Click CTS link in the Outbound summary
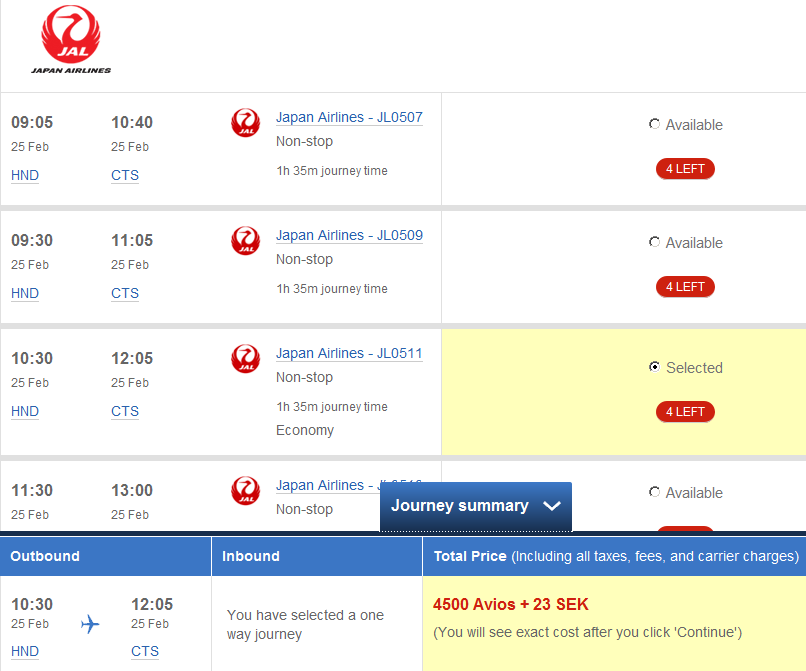The height and width of the screenshot is (671, 806). click(x=145, y=651)
